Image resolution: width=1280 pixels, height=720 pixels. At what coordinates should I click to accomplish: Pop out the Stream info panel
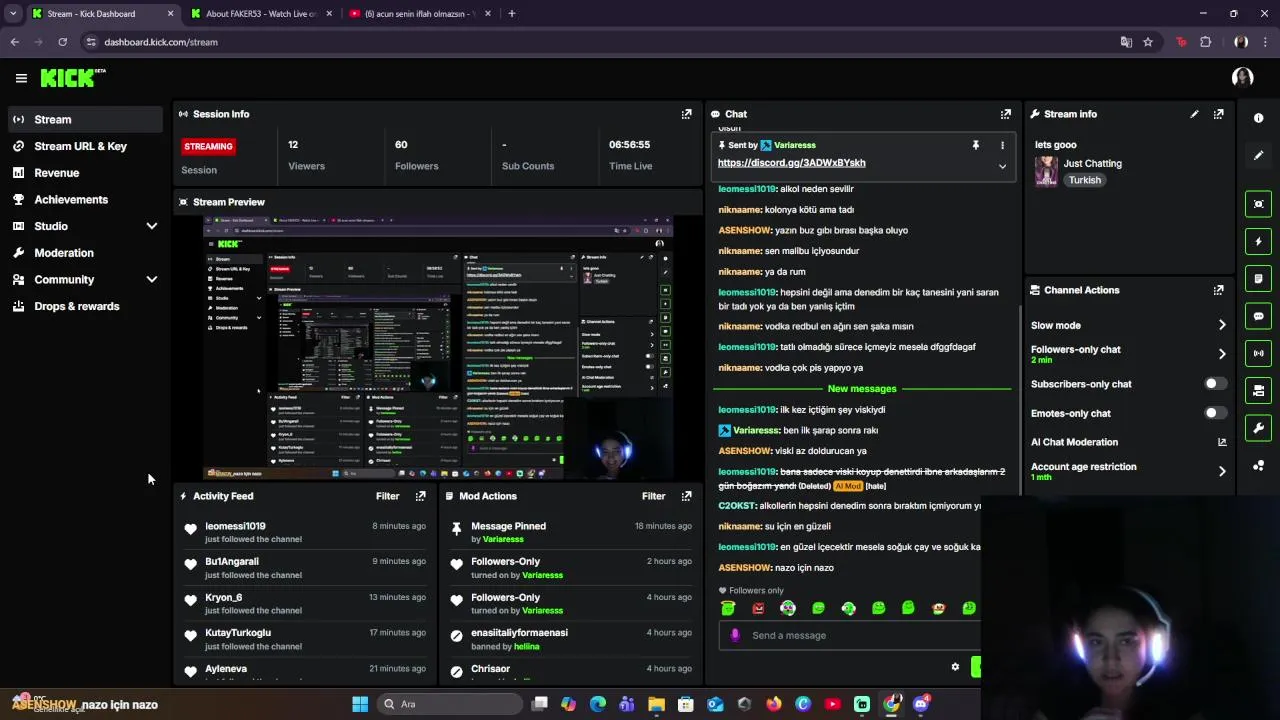click(x=1218, y=114)
